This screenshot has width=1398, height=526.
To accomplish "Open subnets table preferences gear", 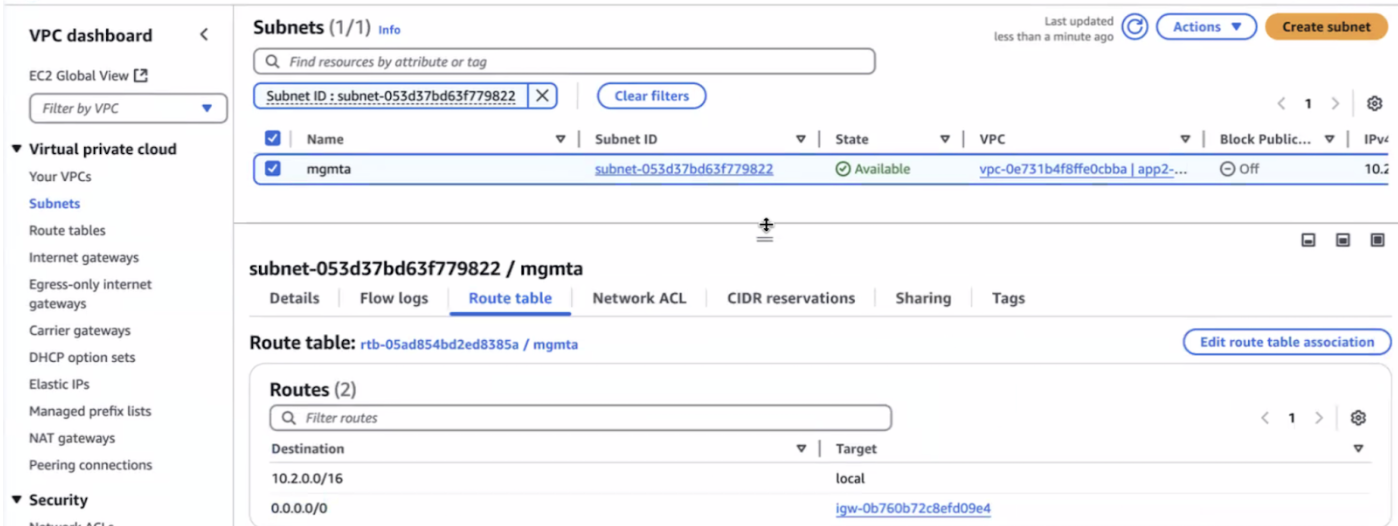I will click(x=1375, y=104).
